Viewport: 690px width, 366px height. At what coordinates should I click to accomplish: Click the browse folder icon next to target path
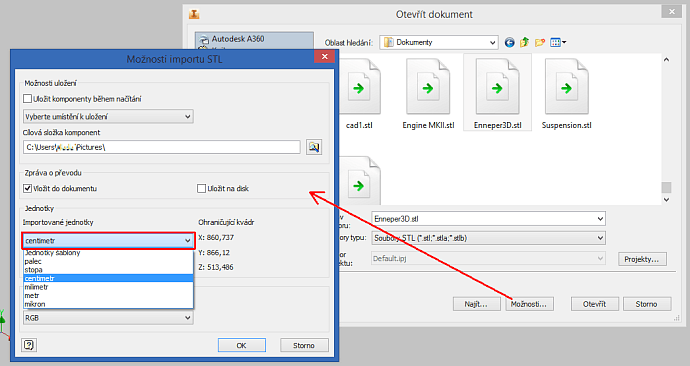(314, 147)
